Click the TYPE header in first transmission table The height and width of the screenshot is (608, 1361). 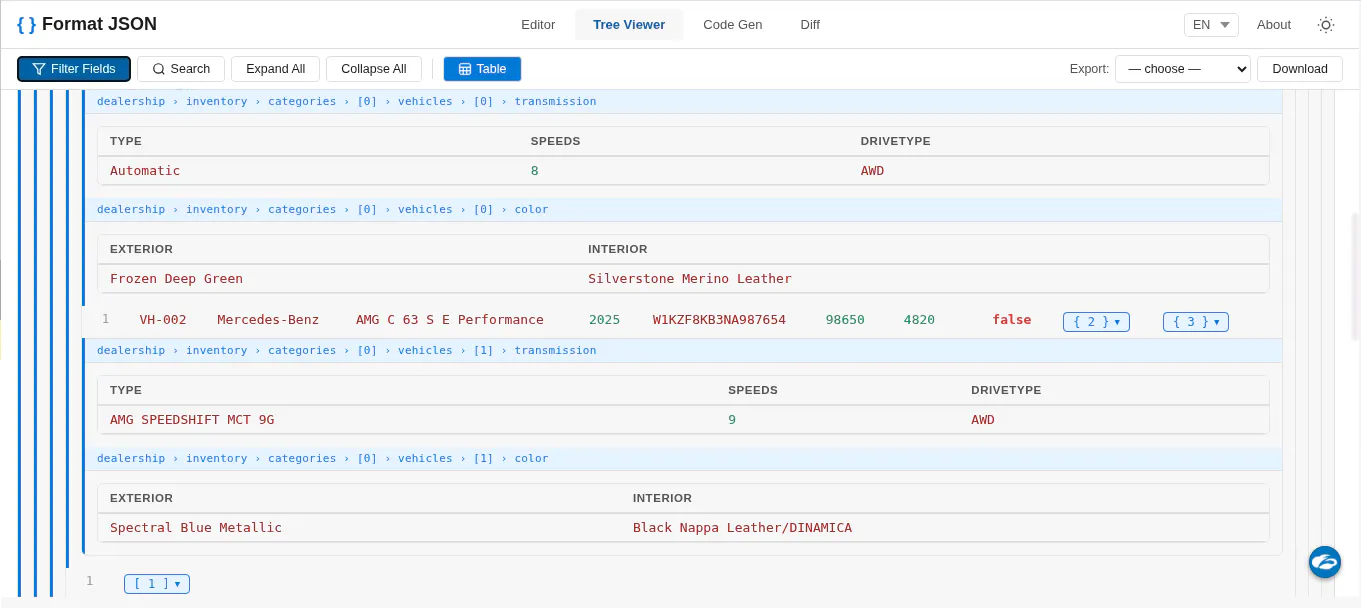coord(126,141)
